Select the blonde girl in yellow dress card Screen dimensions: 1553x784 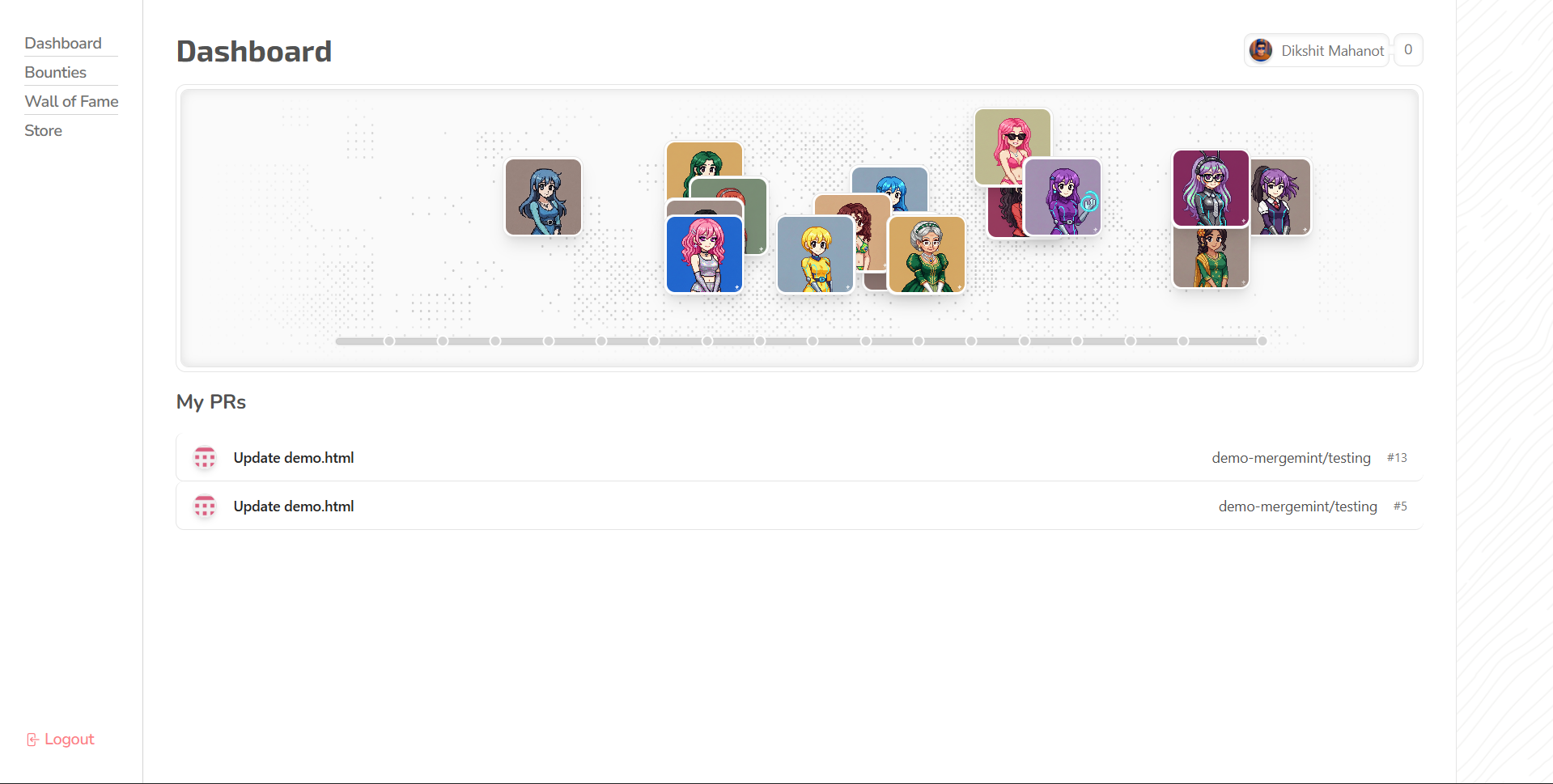[815, 254]
